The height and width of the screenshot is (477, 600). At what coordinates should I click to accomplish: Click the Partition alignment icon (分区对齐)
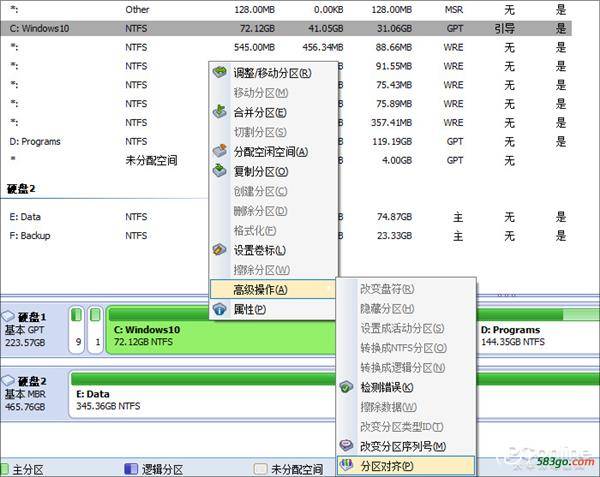pyautogui.click(x=347, y=465)
